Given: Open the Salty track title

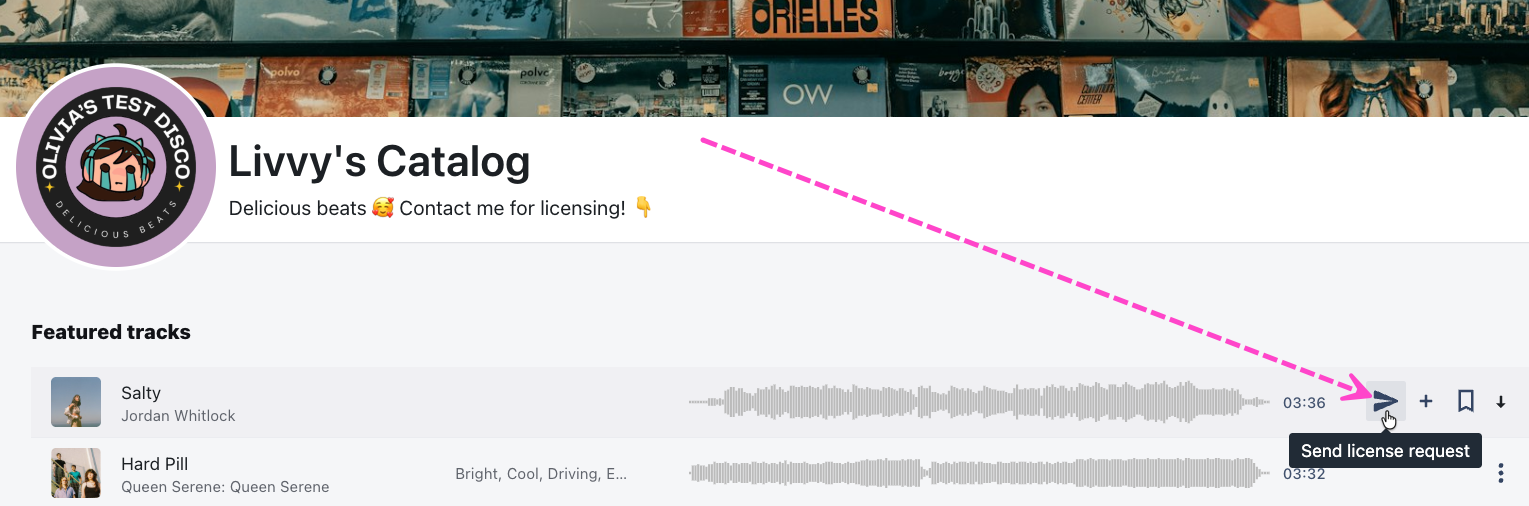Looking at the screenshot, I should pos(141,393).
